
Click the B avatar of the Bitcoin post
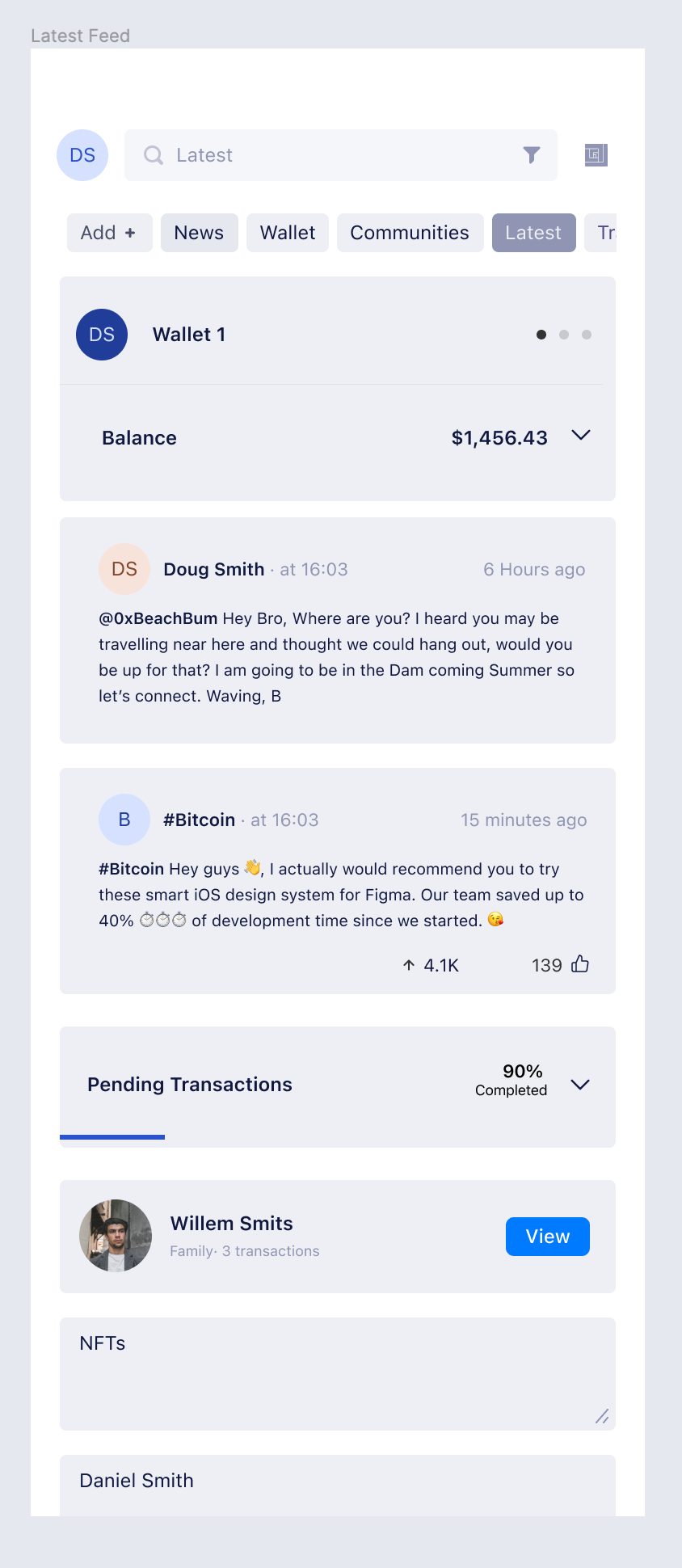tap(124, 820)
